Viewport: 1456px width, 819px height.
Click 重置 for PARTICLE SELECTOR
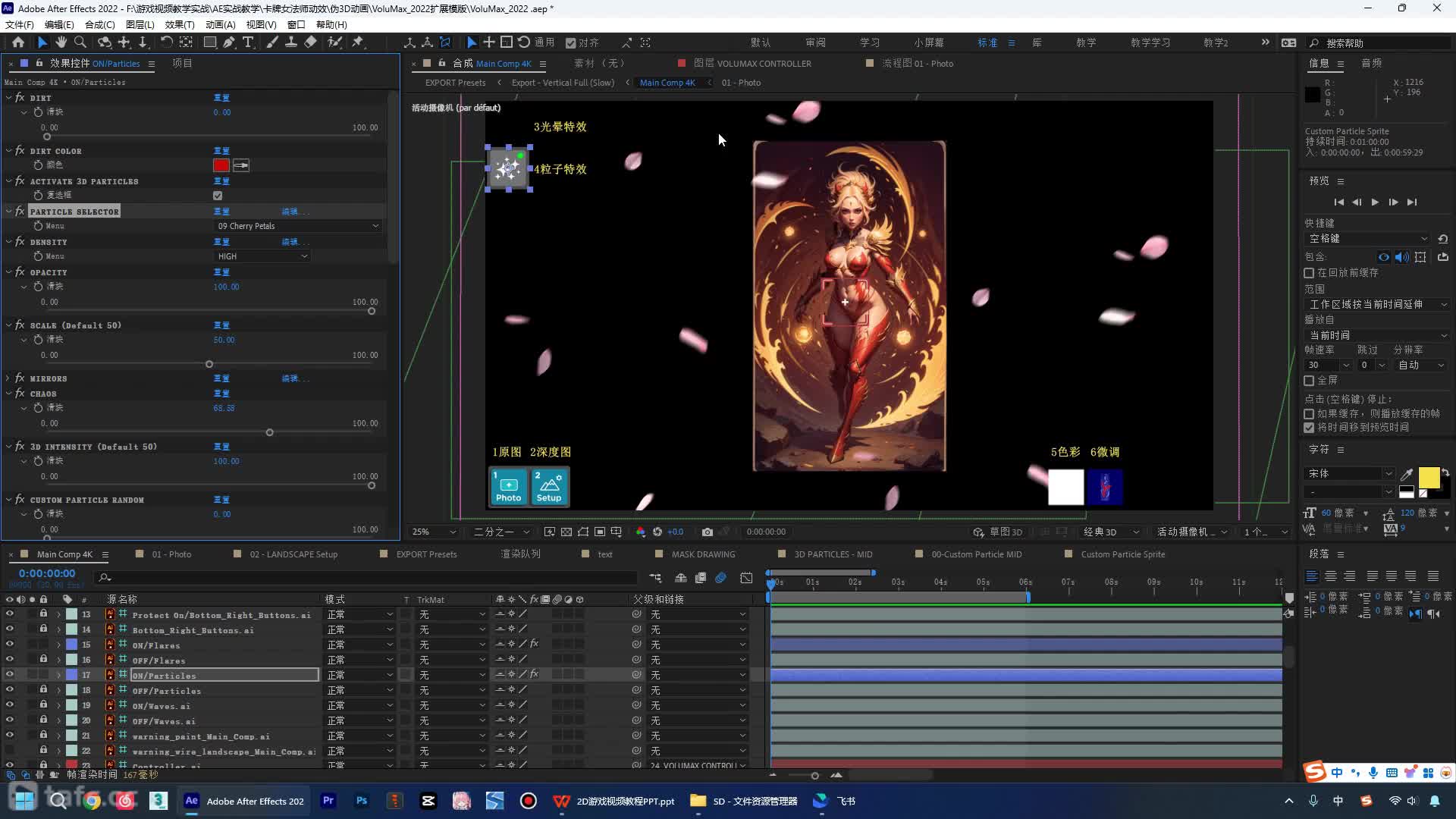click(221, 212)
